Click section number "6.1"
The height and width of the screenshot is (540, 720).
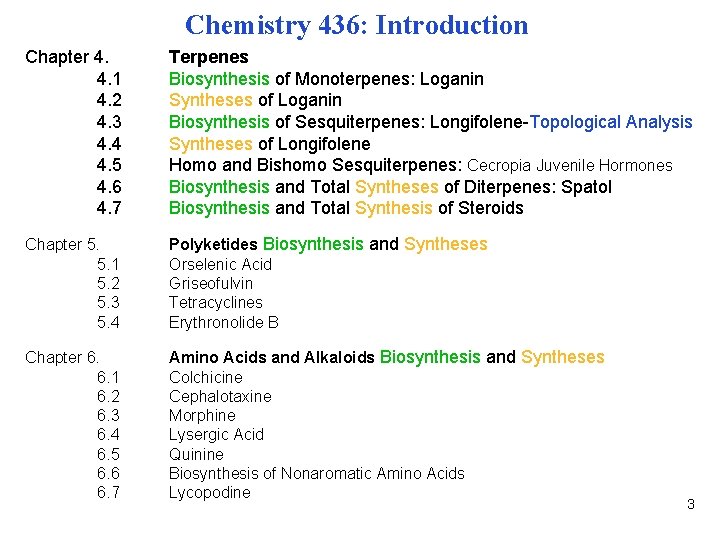coord(108,377)
